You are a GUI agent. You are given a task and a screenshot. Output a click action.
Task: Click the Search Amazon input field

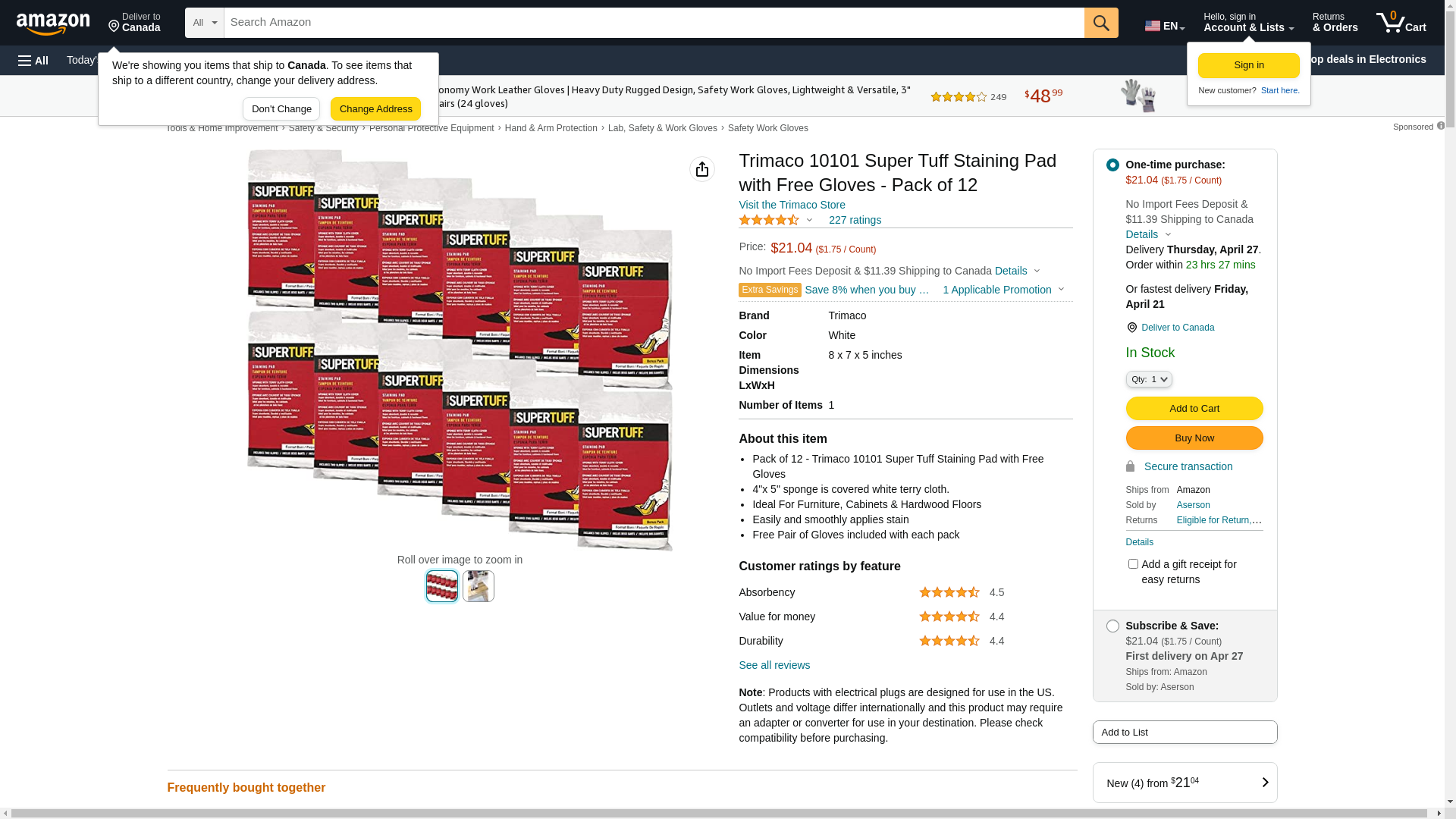click(654, 23)
